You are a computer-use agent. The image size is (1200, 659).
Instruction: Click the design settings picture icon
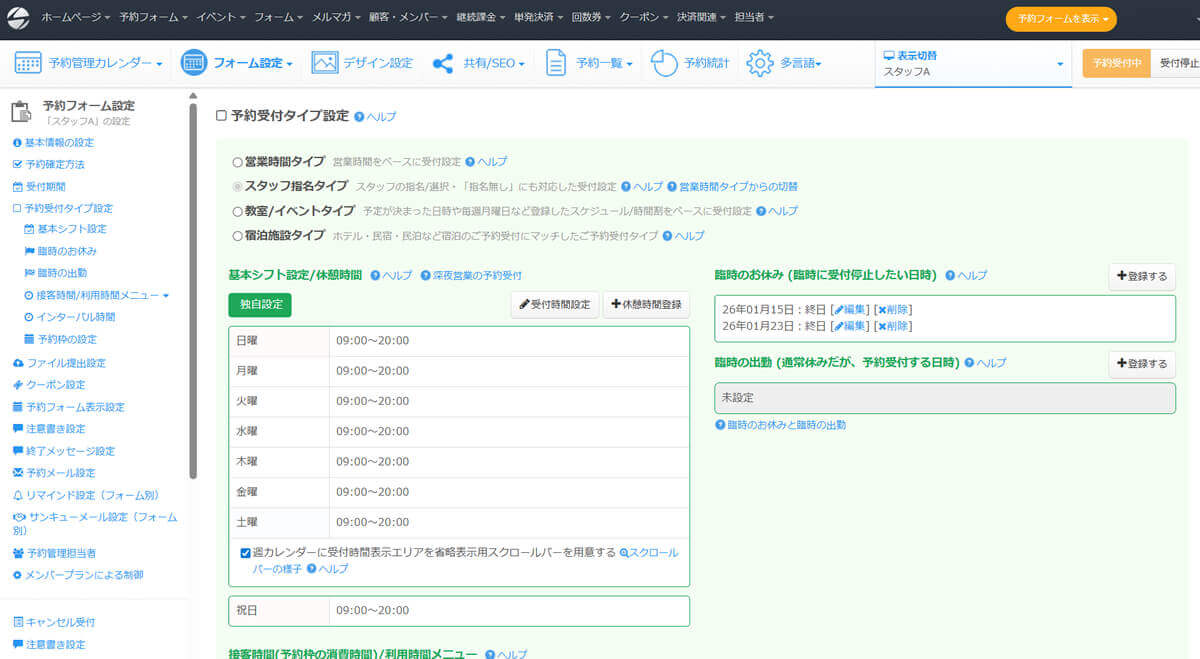(x=325, y=63)
